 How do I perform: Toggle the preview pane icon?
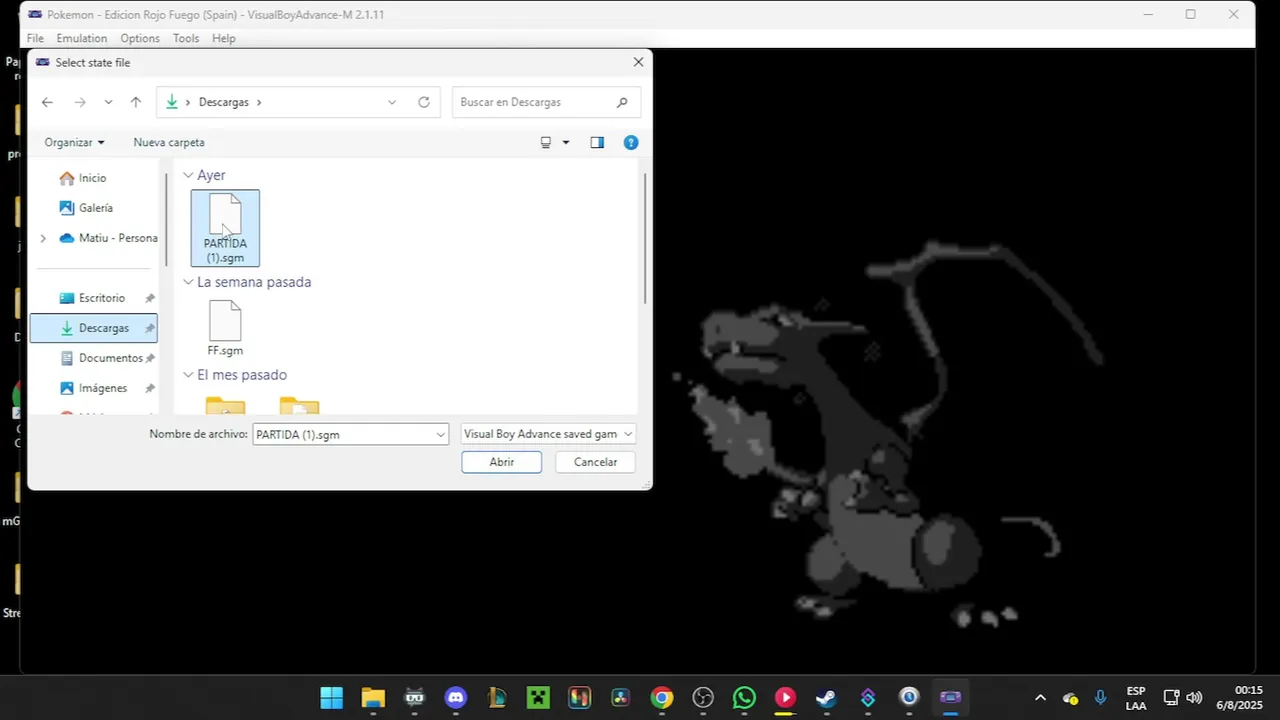pyautogui.click(x=597, y=142)
